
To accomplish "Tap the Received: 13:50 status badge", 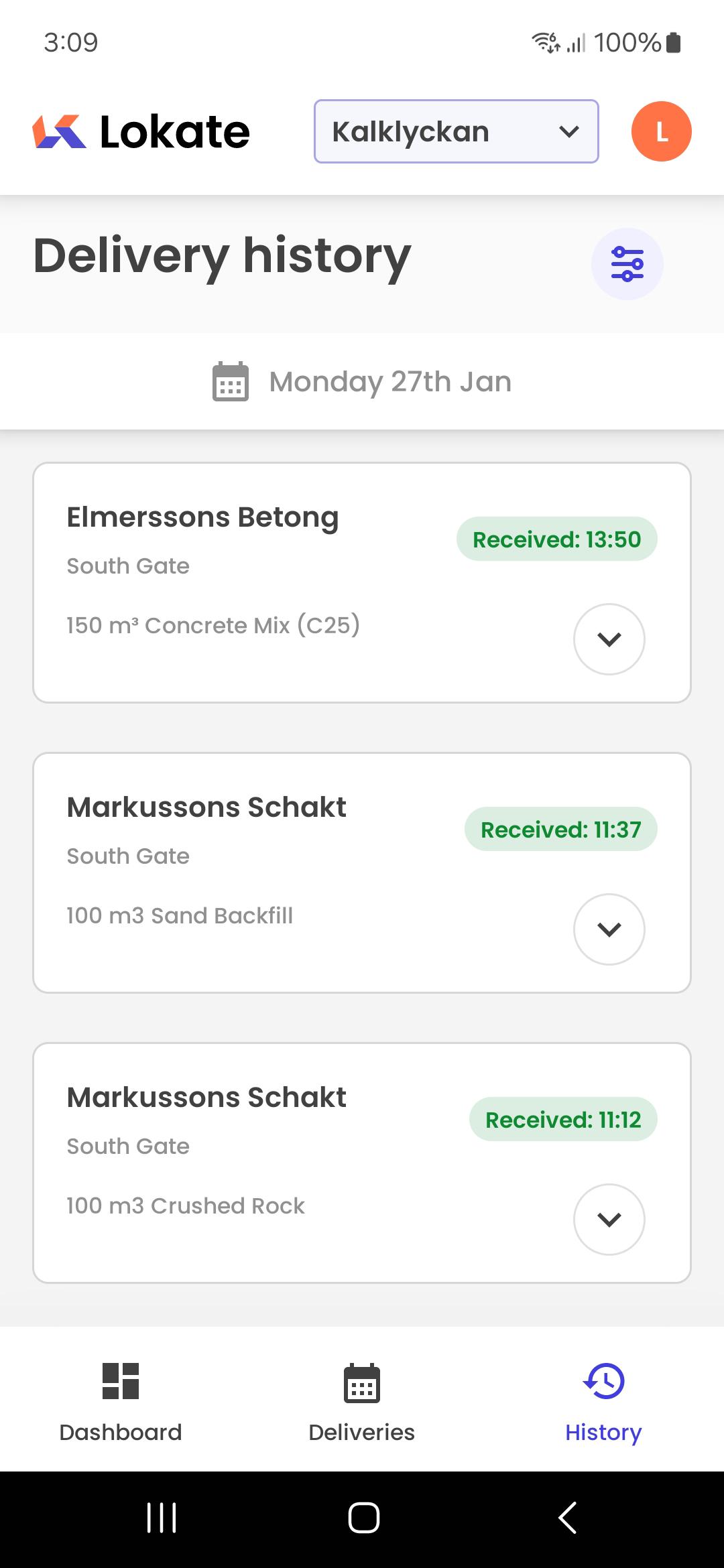I will click(x=556, y=539).
